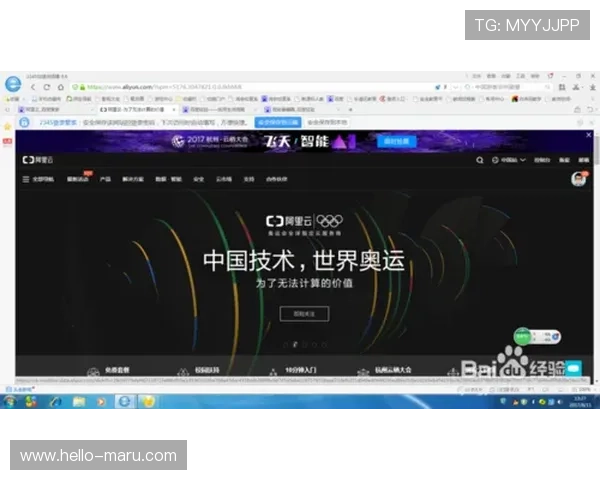Click the green padlock in address bar
The width and height of the screenshot is (600, 480).
pyautogui.click(x=82, y=87)
